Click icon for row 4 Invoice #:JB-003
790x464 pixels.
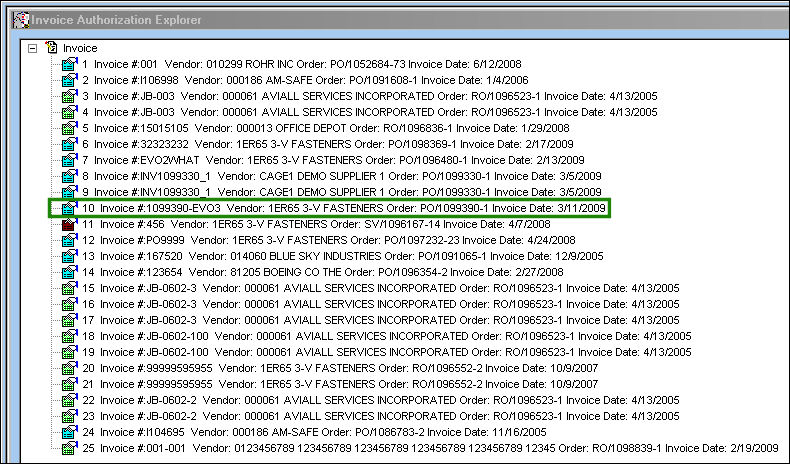[x=70, y=112]
